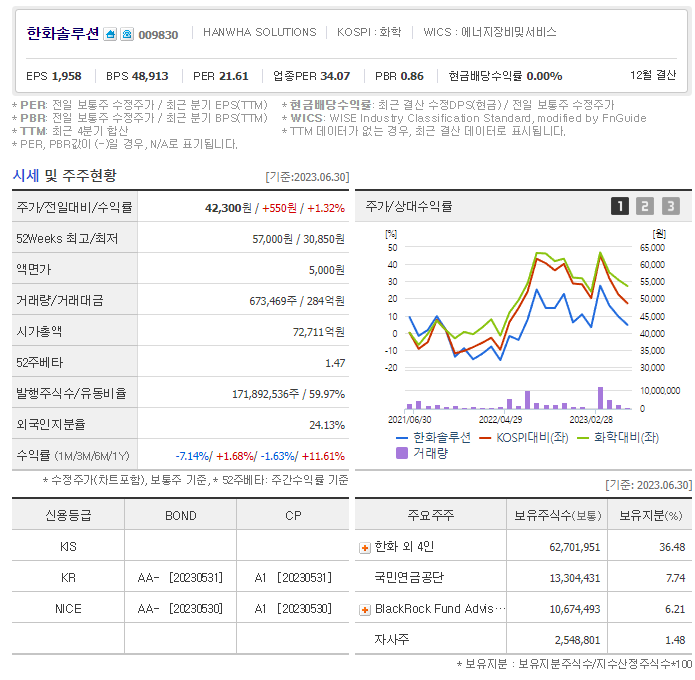Click the WICS : 에너지장비및서비스 label
This screenshot has width=695, height=680.
490,32
